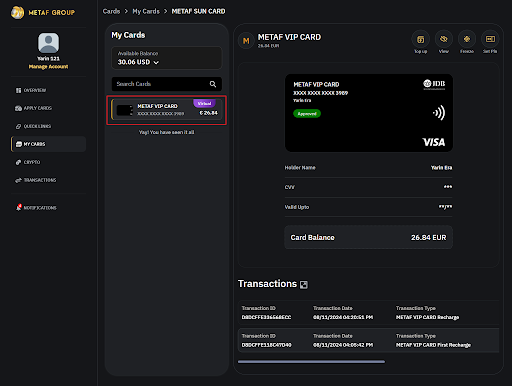Click the METAF GROUP logo
This screenshot has width=512, height=386.
click(x=43, y=13)
